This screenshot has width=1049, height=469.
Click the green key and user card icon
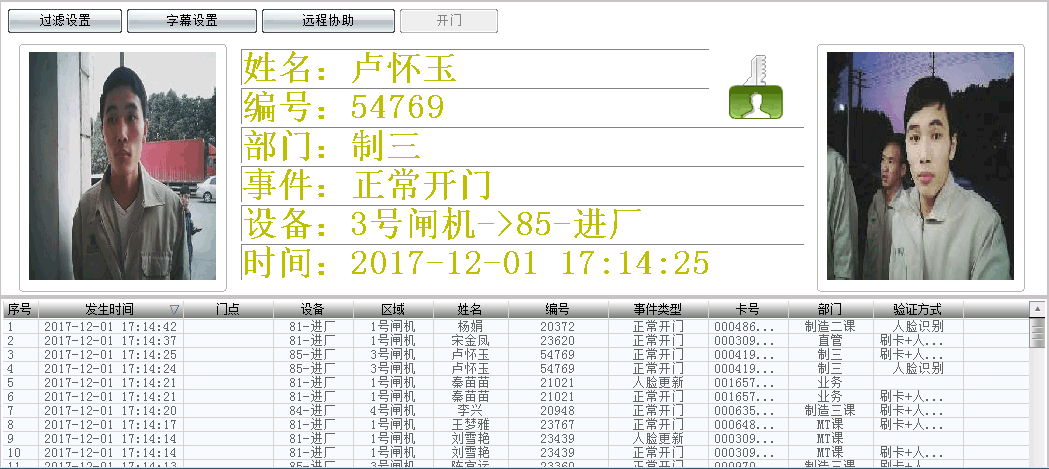coord(756,89)
